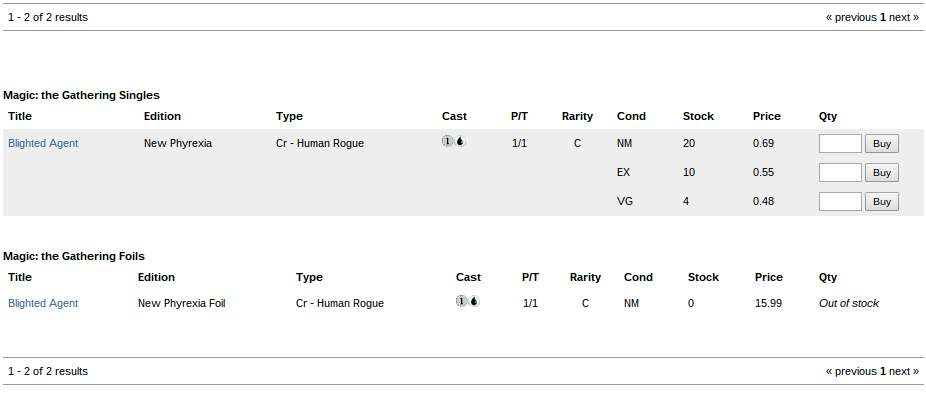Screen dimensions: 926x405
Task: Buy the NM condition Blighted Agent
Action: coord(882,143)
